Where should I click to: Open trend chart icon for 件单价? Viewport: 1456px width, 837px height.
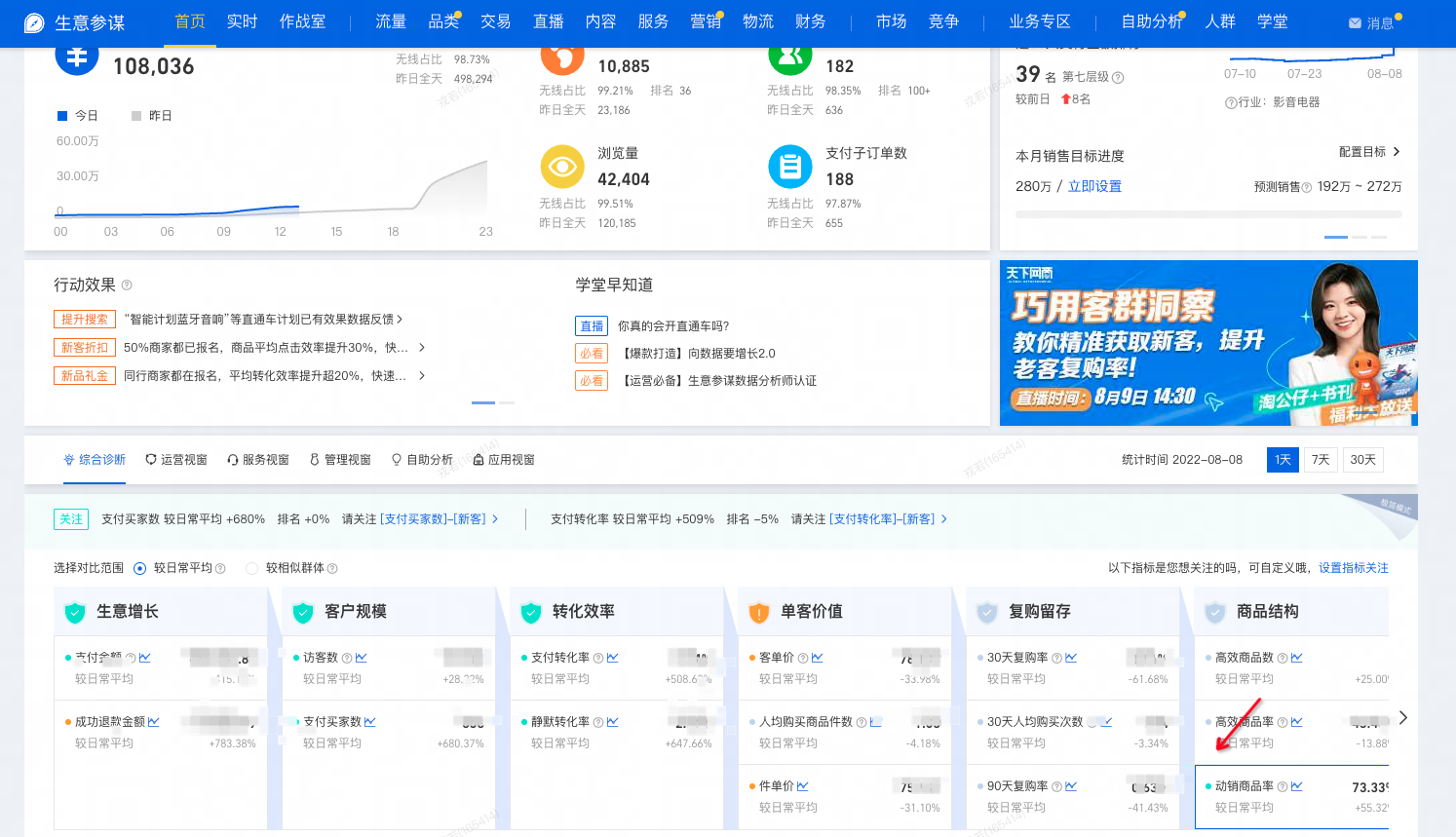803,786
